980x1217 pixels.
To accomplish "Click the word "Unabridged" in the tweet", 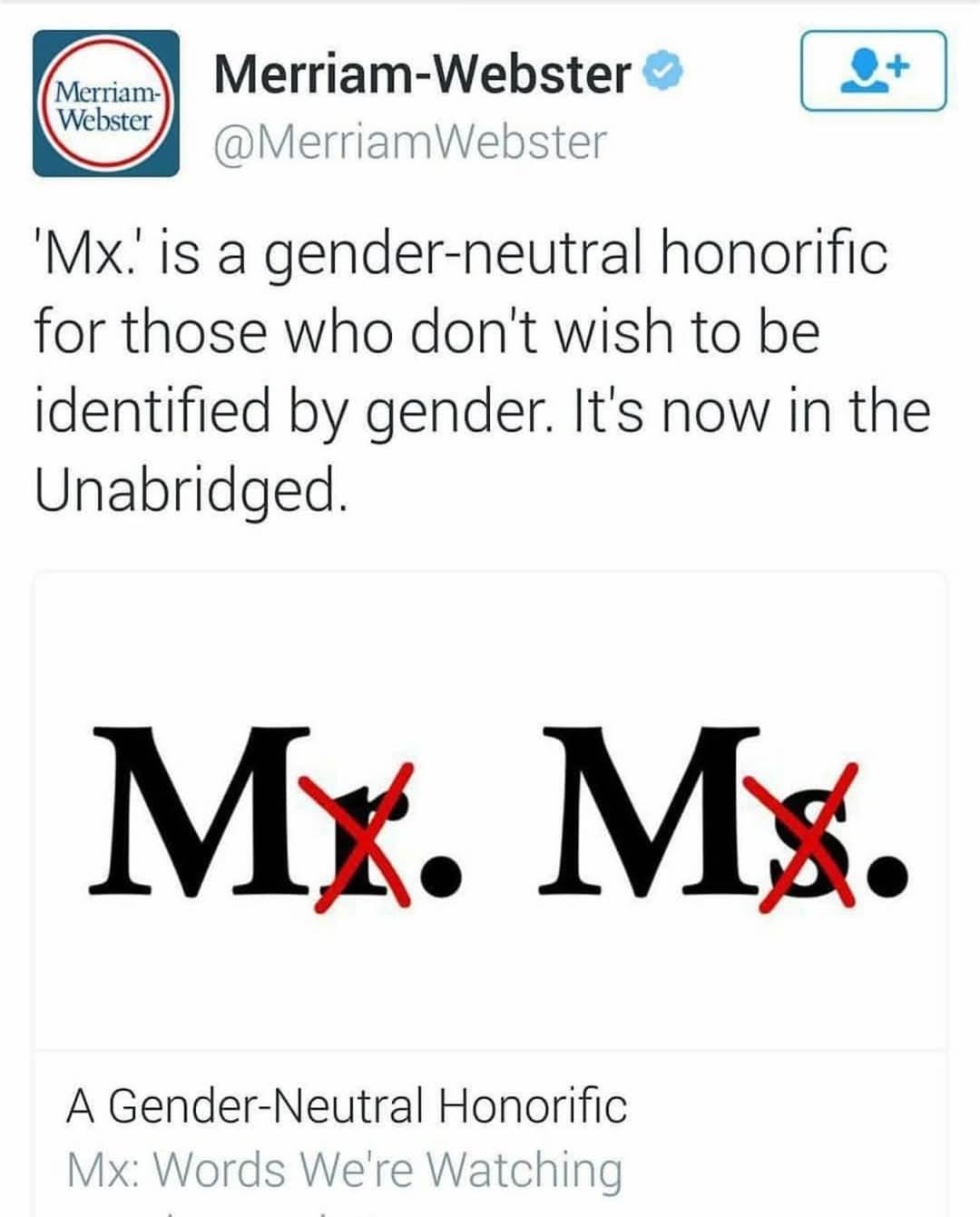I will point(186,490).
